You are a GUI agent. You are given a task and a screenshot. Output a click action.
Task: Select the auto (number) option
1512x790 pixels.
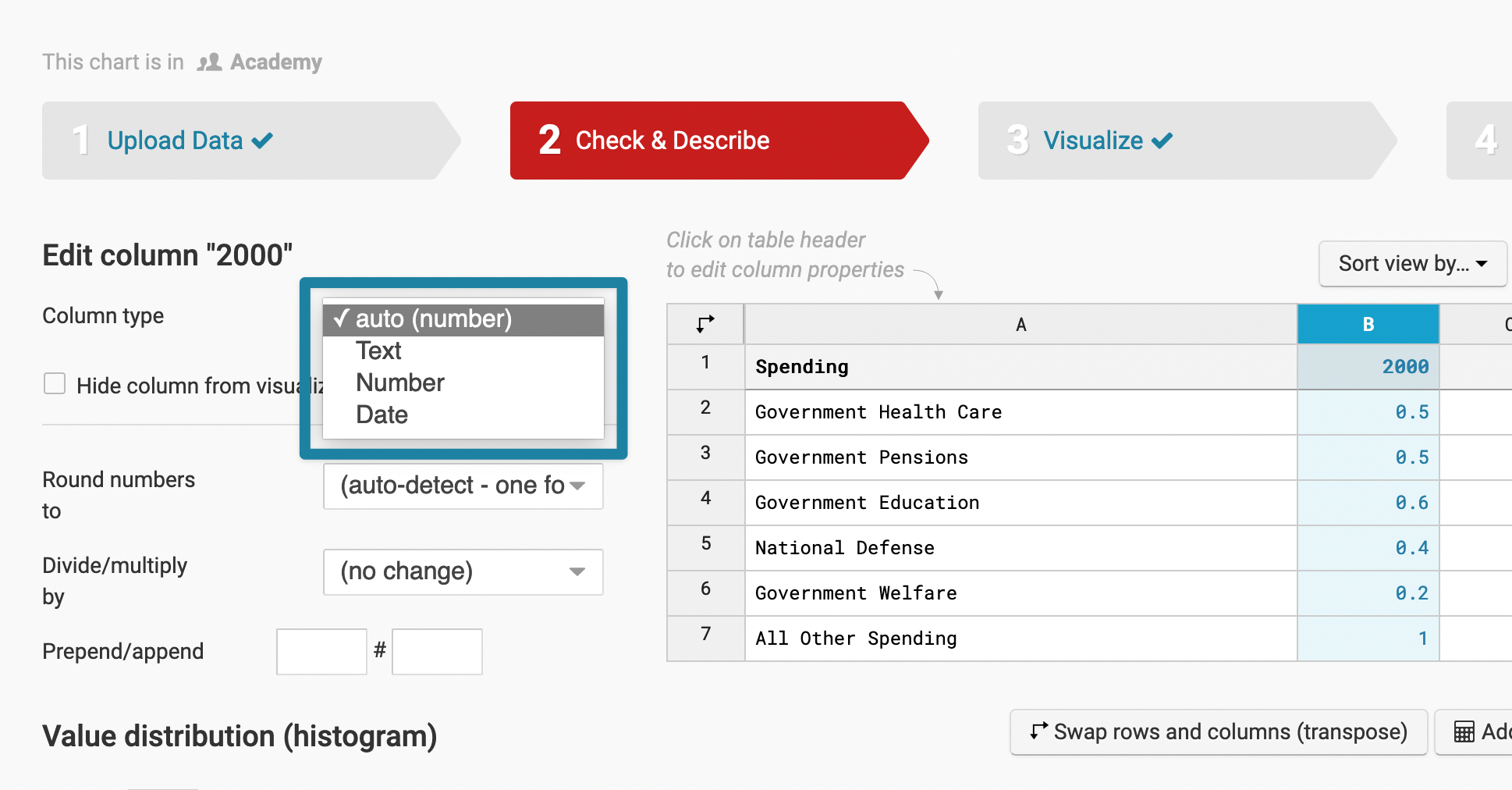(434, 319)
